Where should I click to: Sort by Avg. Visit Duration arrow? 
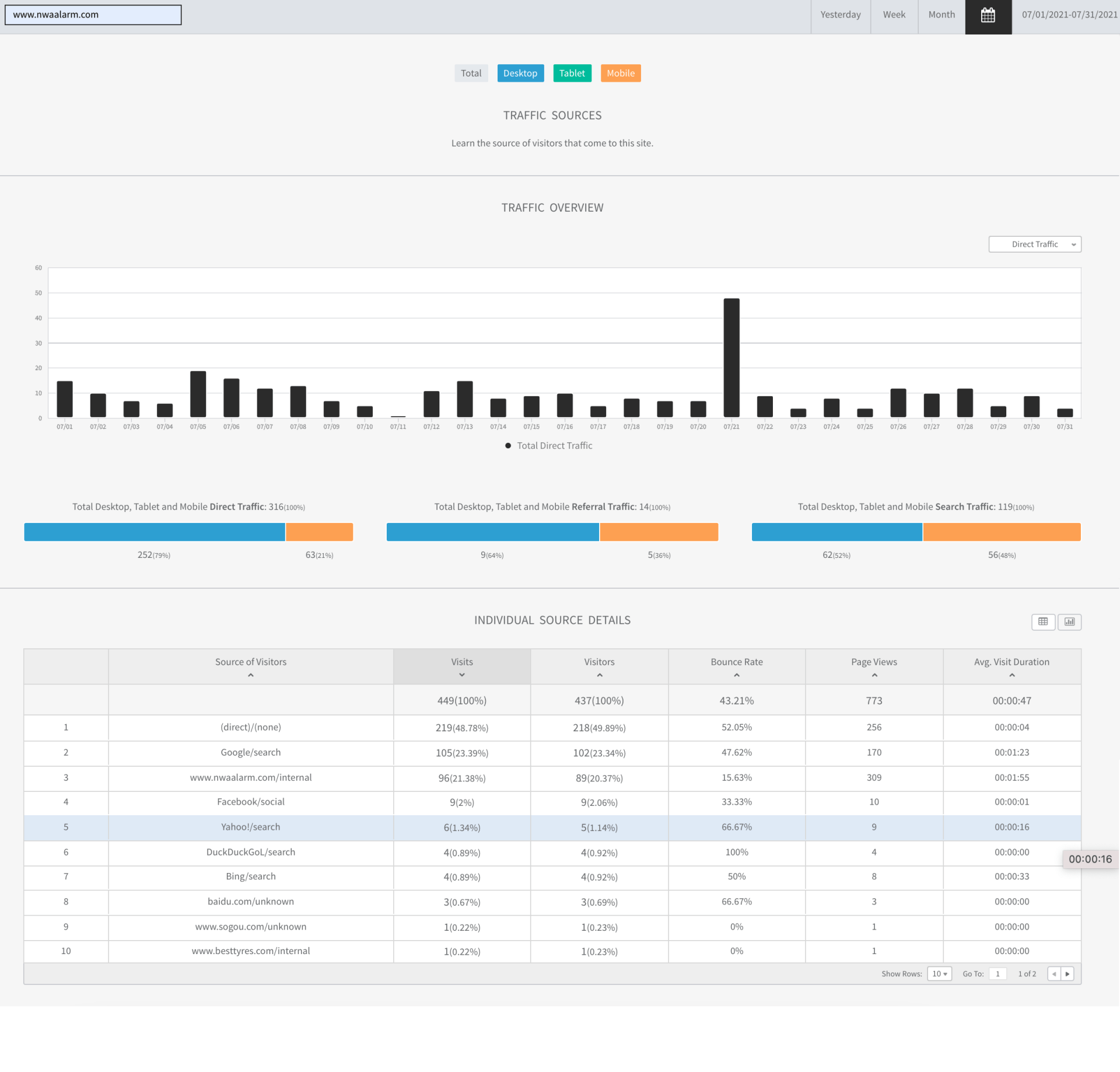(x=1012, y=675)
